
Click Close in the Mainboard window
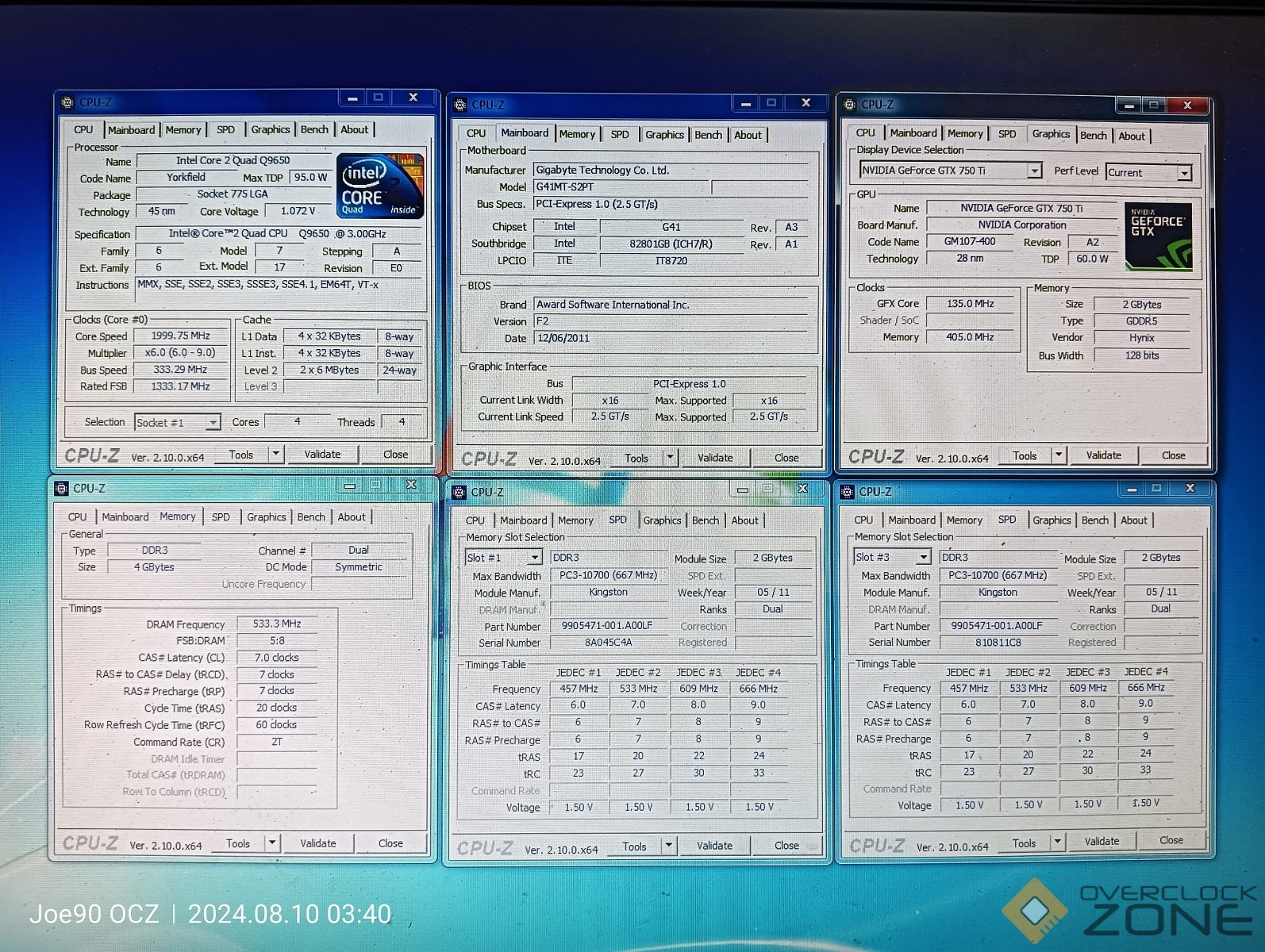point(786,458)
